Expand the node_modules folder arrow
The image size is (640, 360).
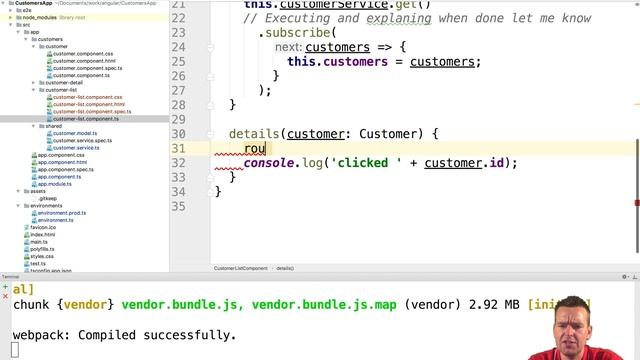(x=11, y=18)
